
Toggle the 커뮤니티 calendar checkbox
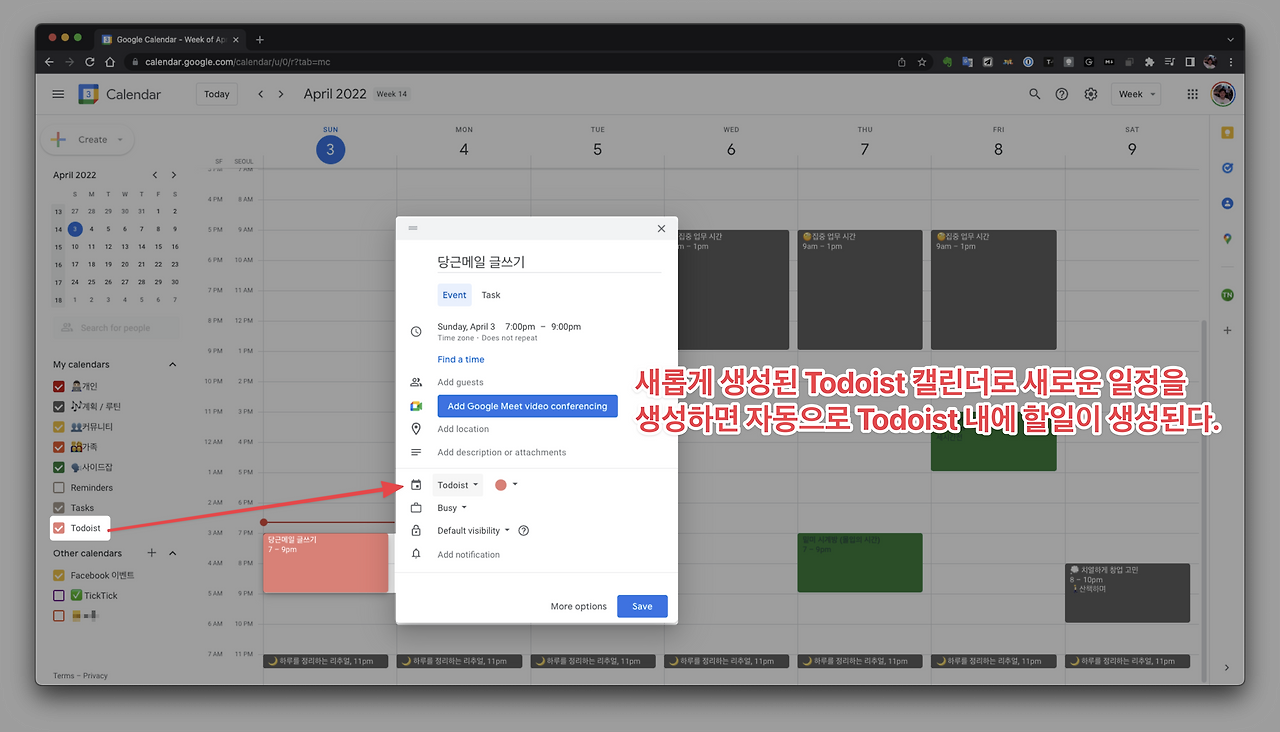tap(59, 427)
